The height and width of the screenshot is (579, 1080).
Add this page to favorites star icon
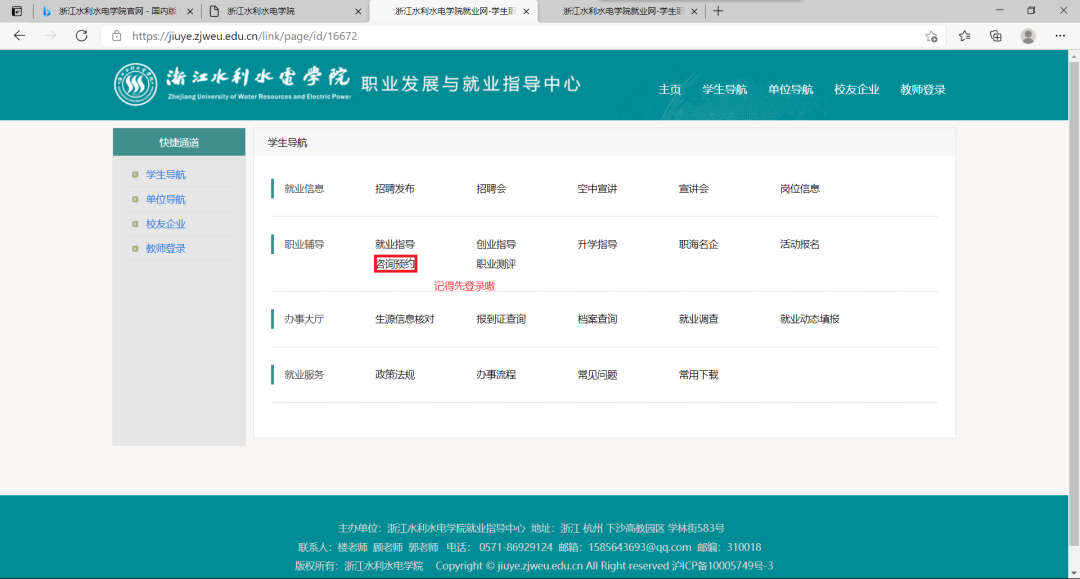pyautogui.click(x=931, y=36)
